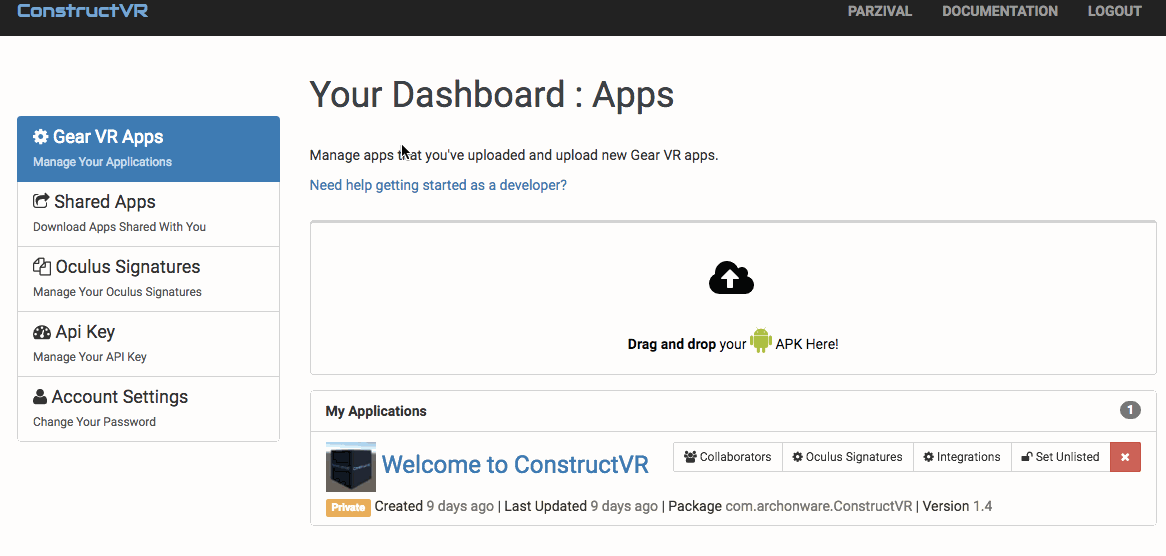Click the 'Drag and drop' text in the upload area
Screen dimensions: 1166x556
671,344
